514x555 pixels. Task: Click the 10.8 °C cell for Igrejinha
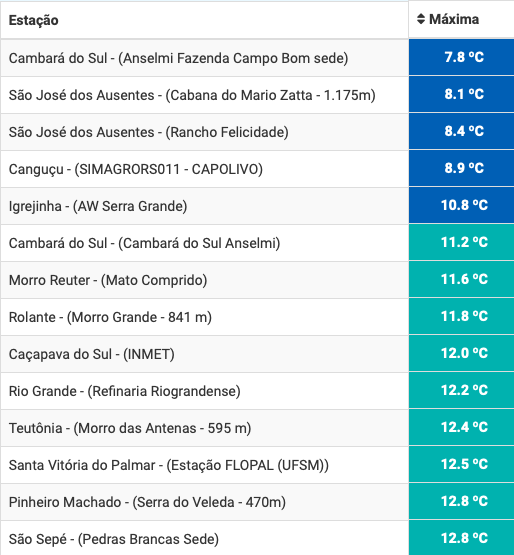coord(462,205)
